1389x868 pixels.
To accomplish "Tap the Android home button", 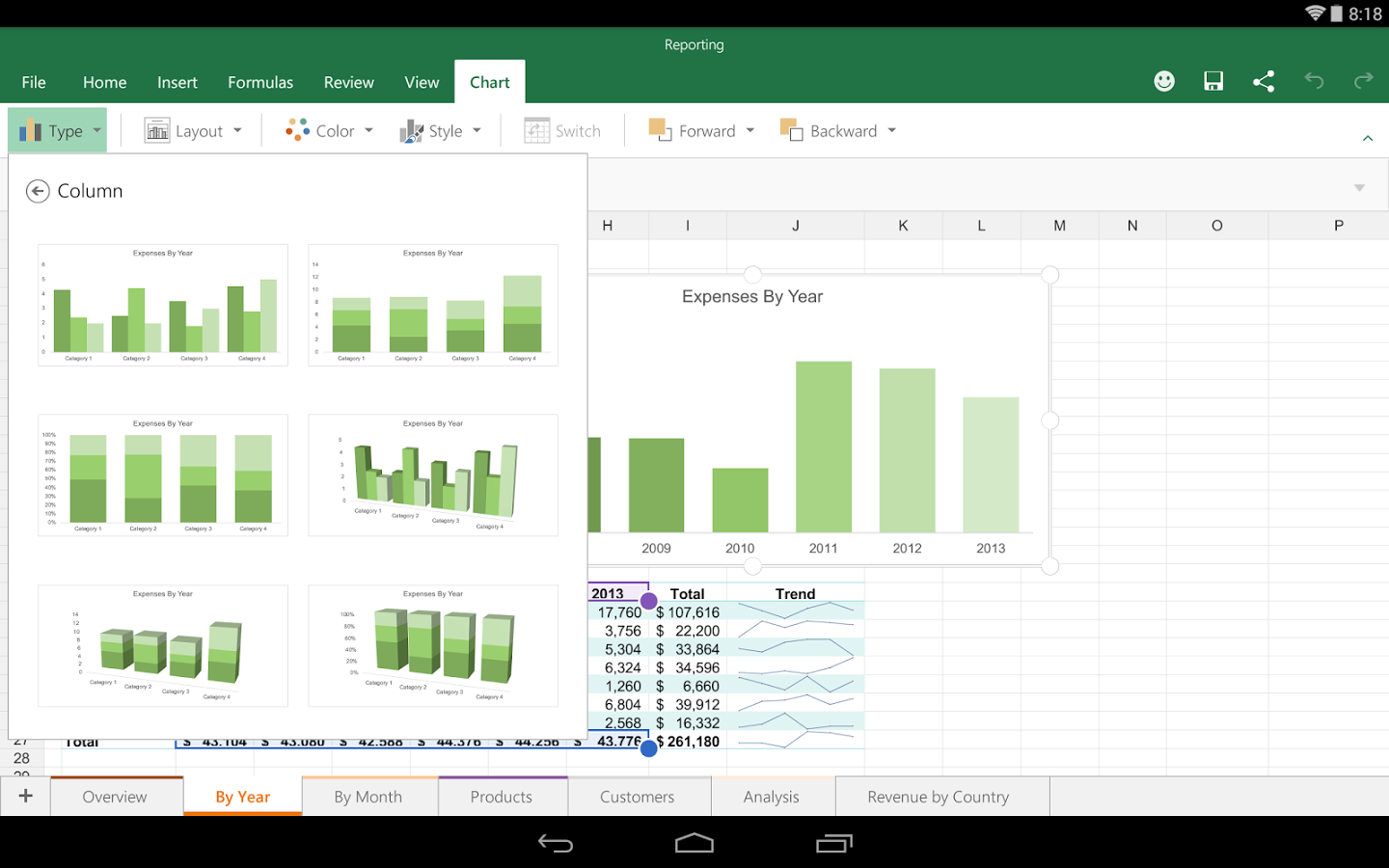I will tap(694, 842).
